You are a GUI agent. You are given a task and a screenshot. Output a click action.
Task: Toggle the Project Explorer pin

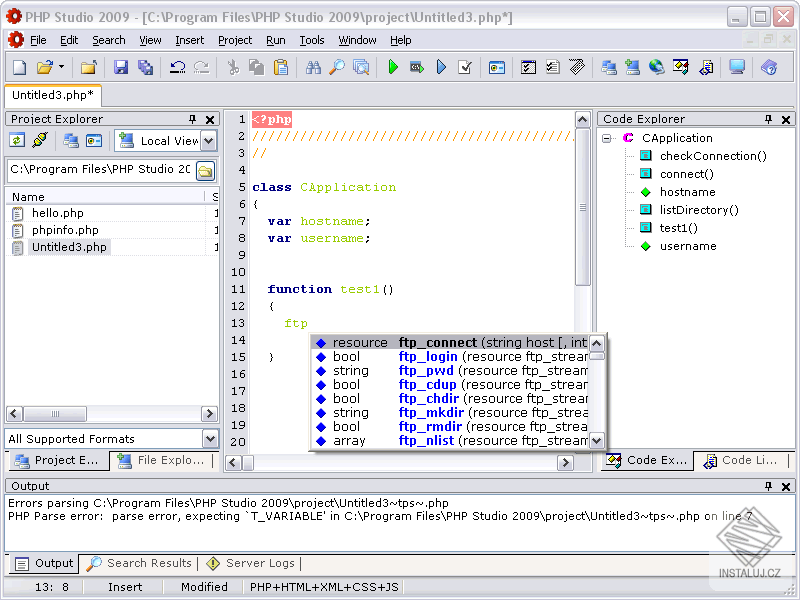[x=193, y=119]
